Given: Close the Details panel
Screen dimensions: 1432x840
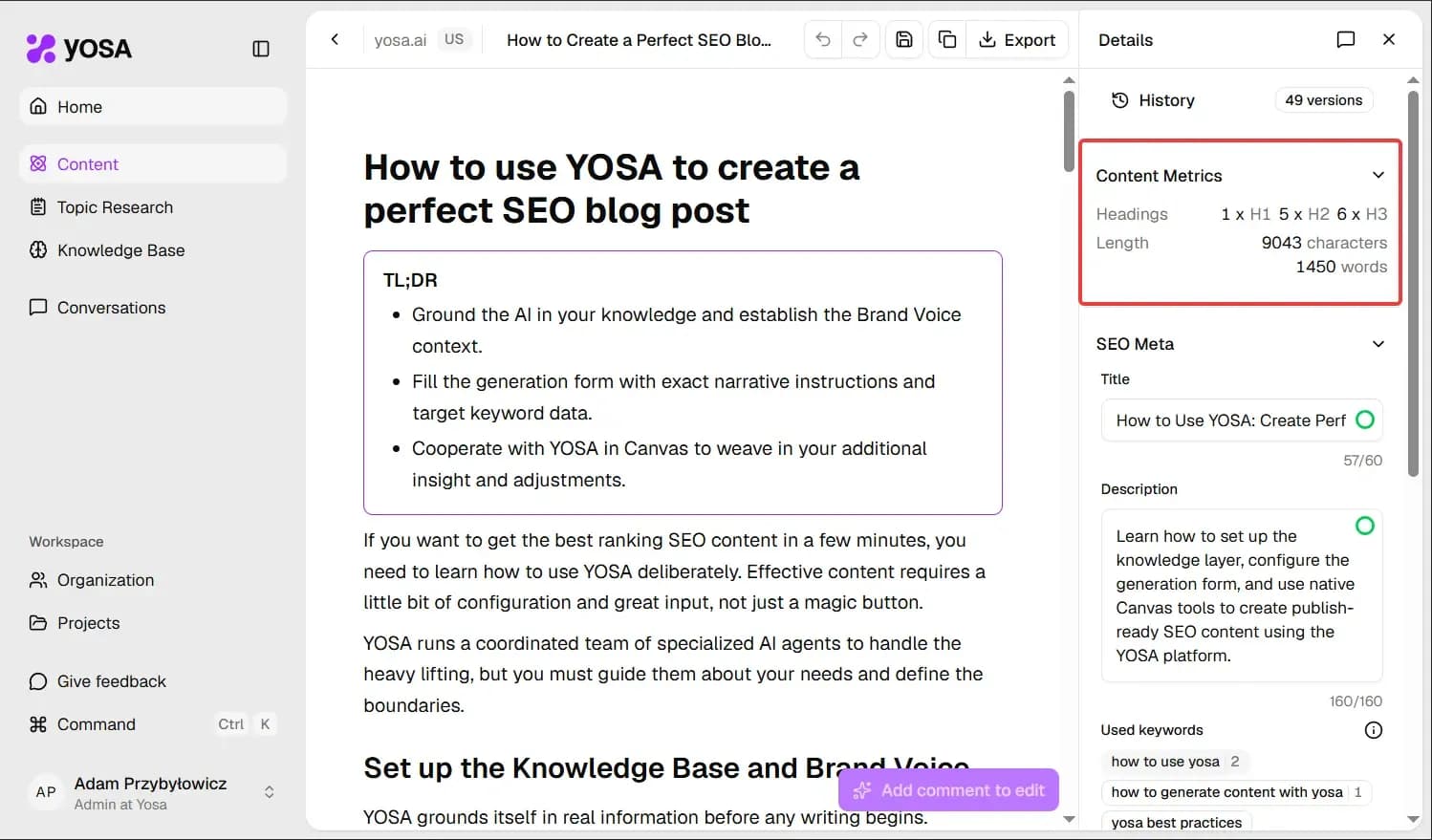Looking at the screenshot, I should [x=1389, y=39].
